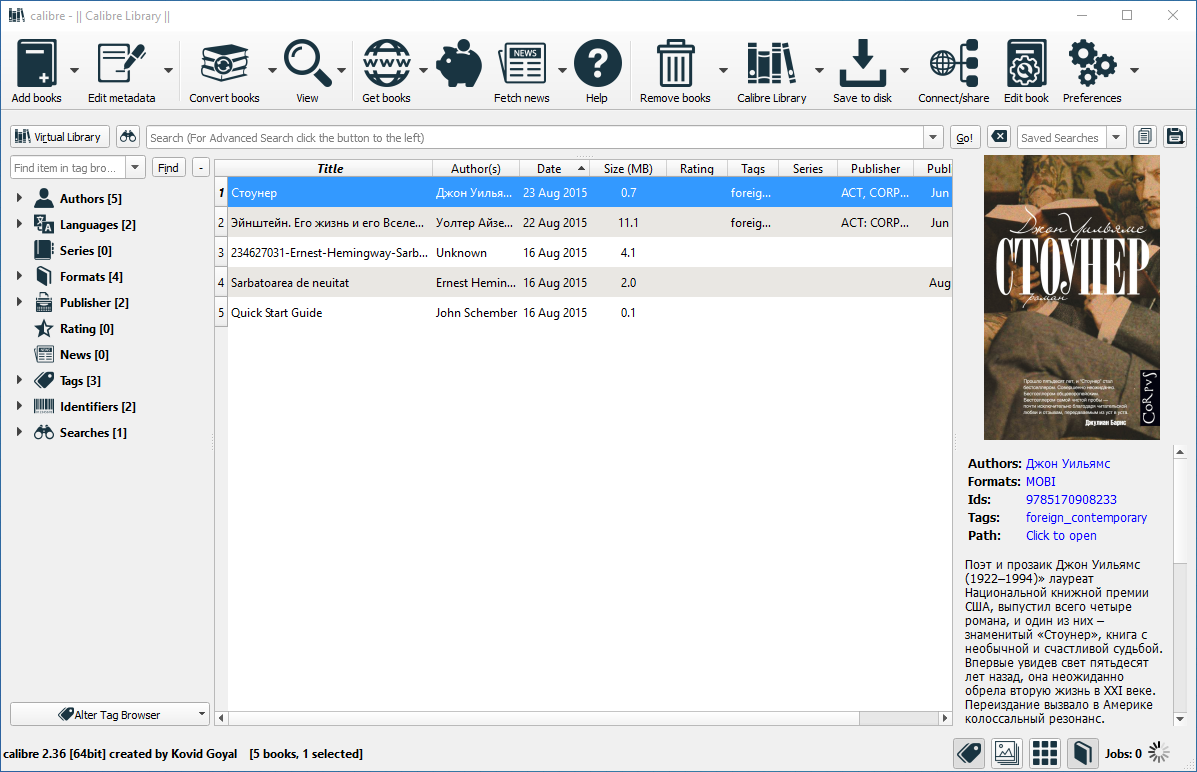
Task: Open Connect/share icon
Action: tap(953, 64)
